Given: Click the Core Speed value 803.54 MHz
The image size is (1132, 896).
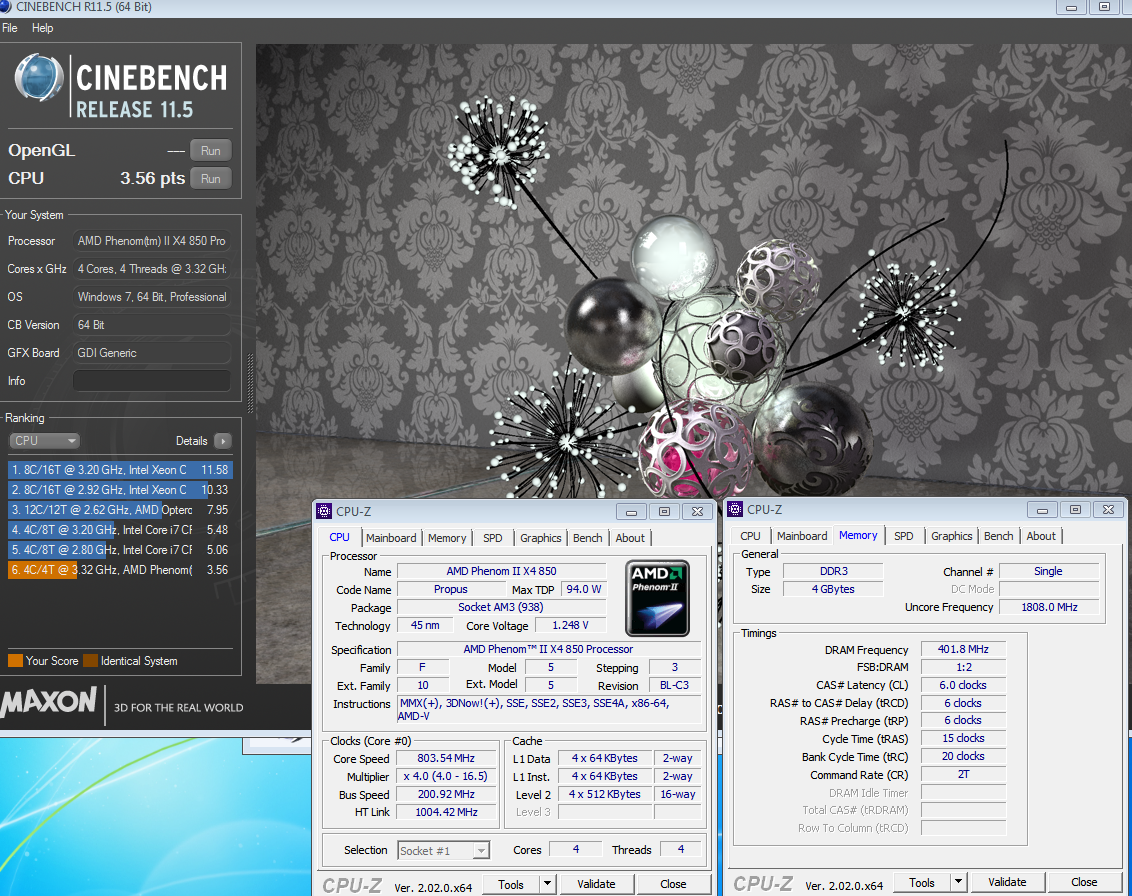Looking at the screenshot, I should click(x=446, y=758).
